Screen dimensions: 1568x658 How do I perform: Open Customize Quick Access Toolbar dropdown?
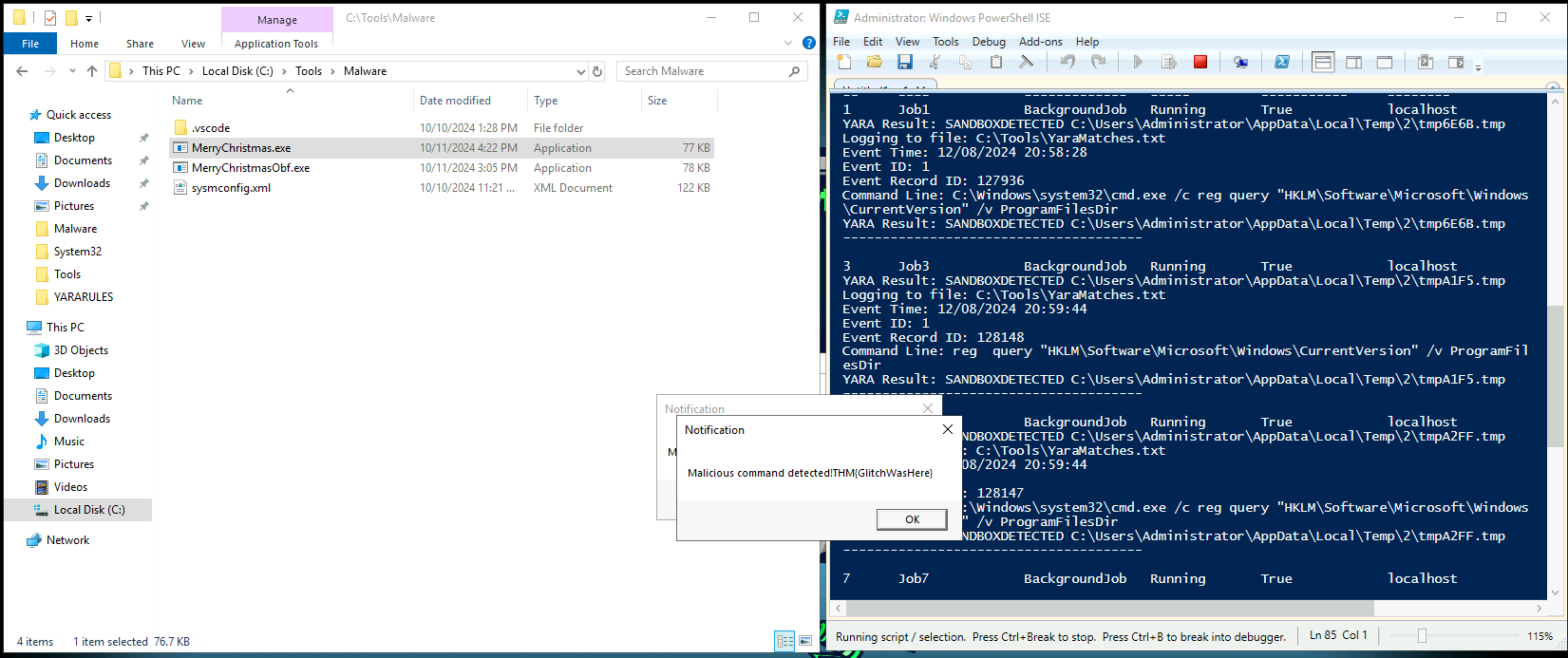pyautogui.click(x=89, y=18)
